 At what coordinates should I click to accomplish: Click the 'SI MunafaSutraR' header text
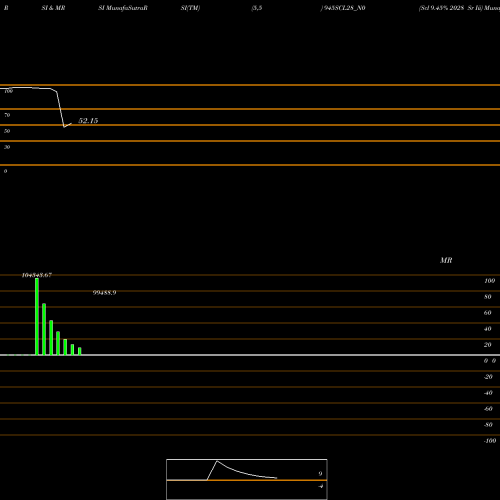[x=123, y=8]
